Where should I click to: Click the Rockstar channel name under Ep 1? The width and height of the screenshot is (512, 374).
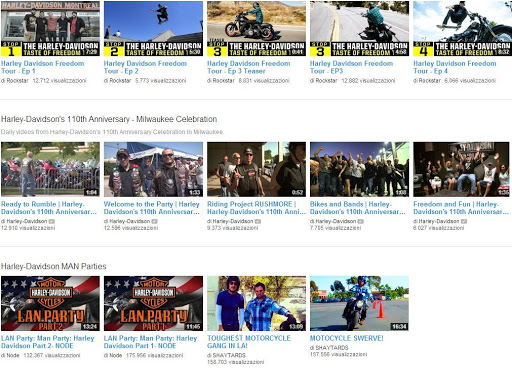(x=17, y=81)
